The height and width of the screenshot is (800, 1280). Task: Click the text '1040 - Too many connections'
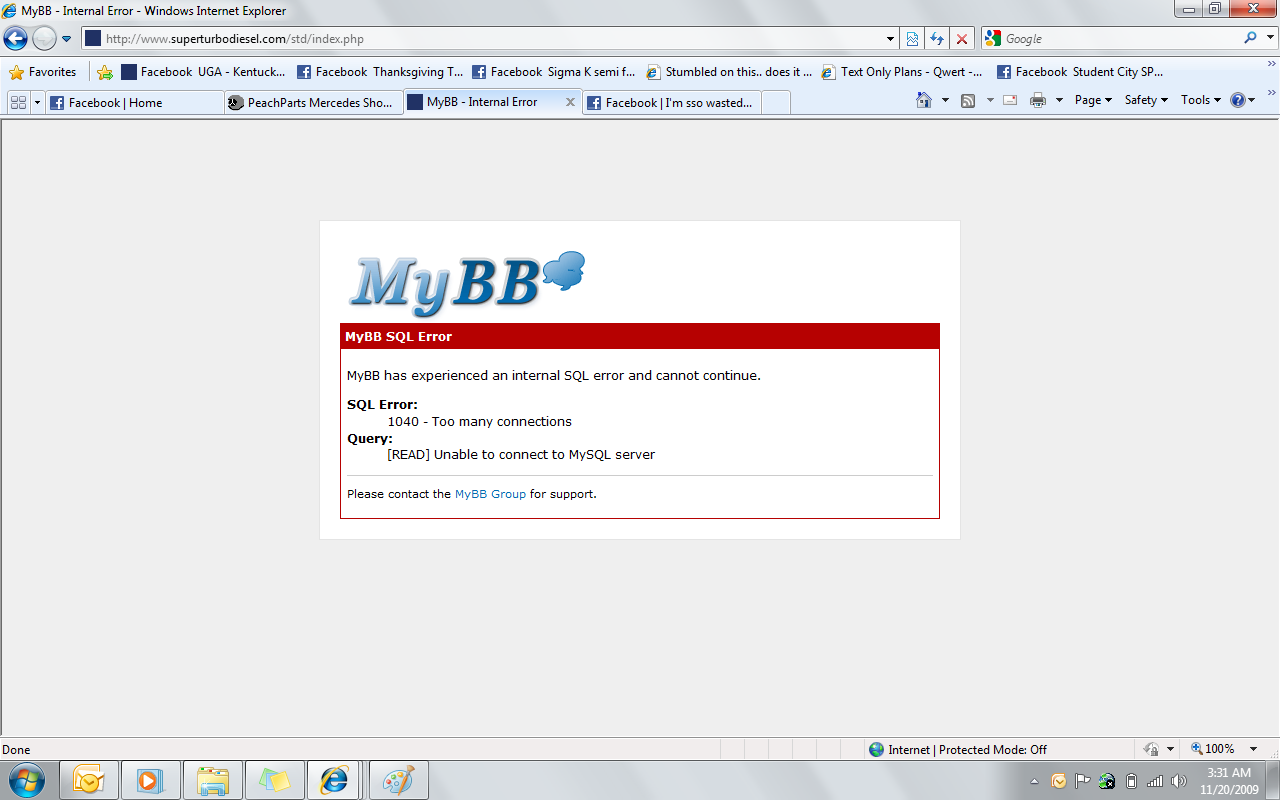480,422
